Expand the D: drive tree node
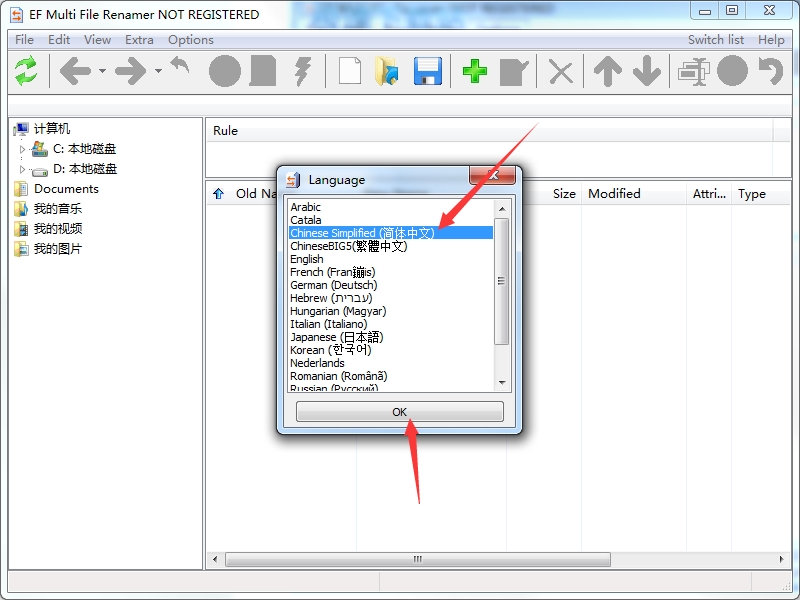800x600 pixels. tap(22, 169)
